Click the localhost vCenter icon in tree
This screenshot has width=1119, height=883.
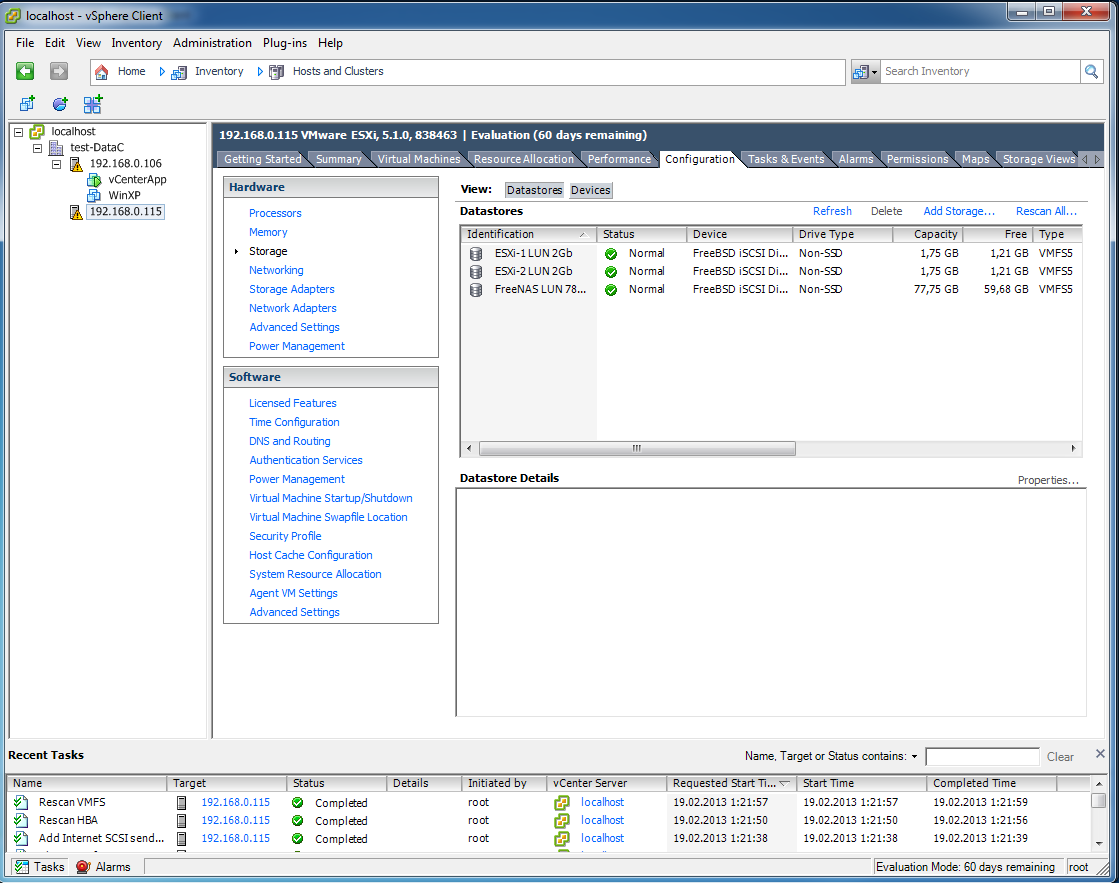(x=37, y=131)
